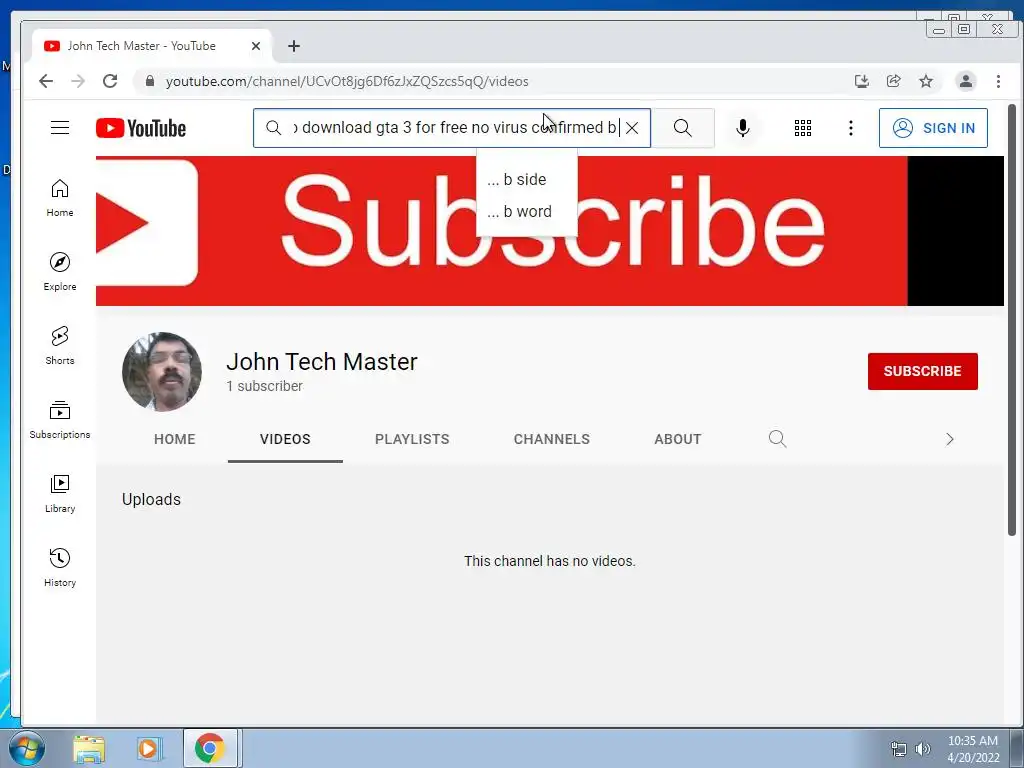Click inside the YouTube search field

pos(452,128)
